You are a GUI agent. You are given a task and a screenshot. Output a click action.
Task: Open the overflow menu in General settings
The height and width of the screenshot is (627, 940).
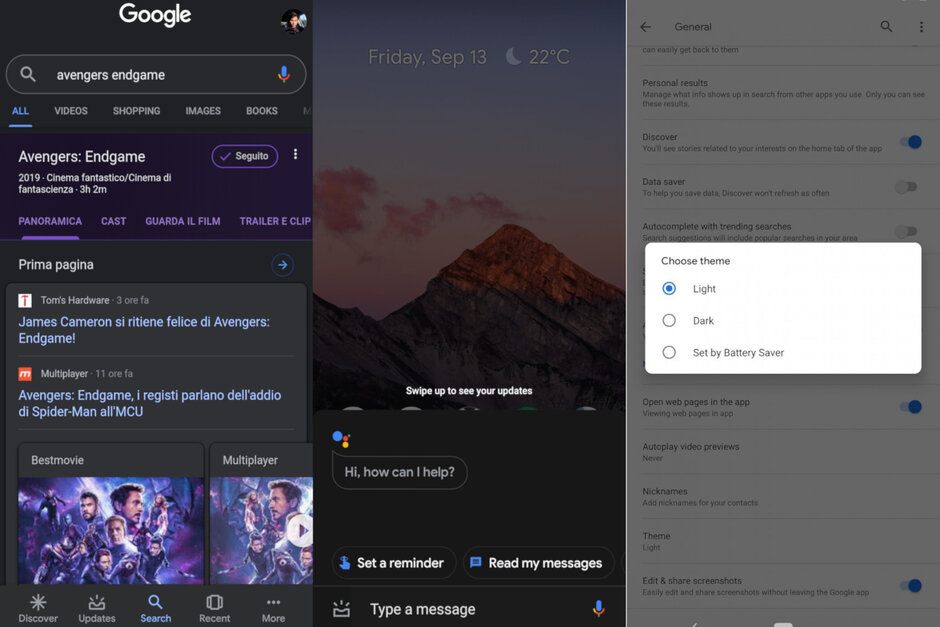pos(921,26)
